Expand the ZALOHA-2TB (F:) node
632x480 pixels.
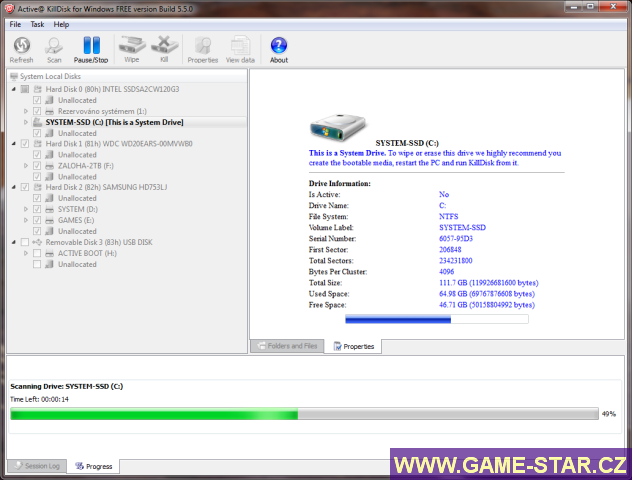pos(26,166)
